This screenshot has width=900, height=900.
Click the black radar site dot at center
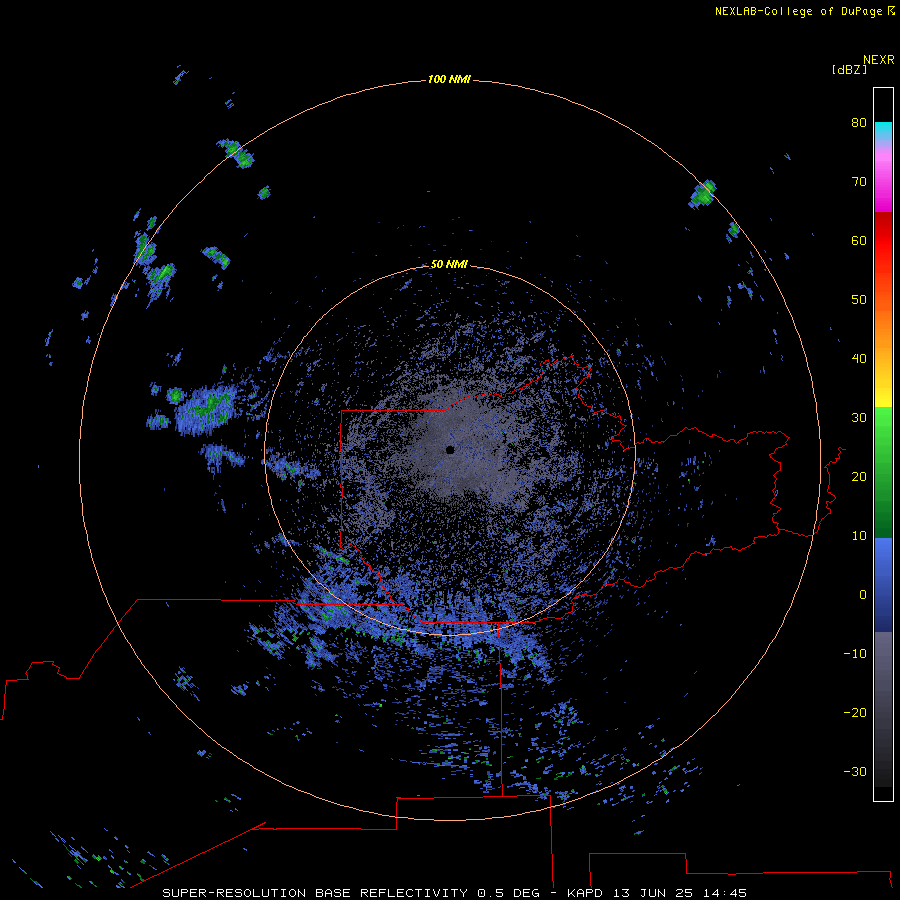(450, 450)
